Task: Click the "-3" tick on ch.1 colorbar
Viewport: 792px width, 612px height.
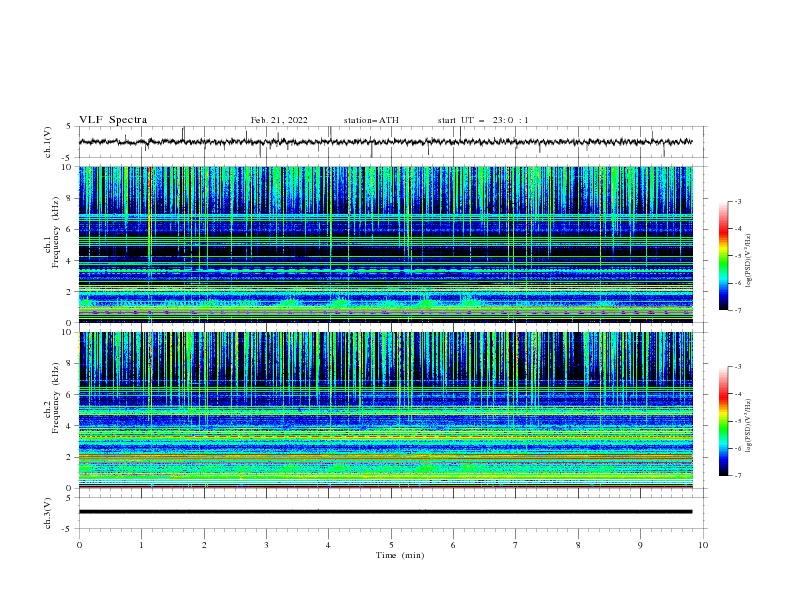Action: click(737, 201)
